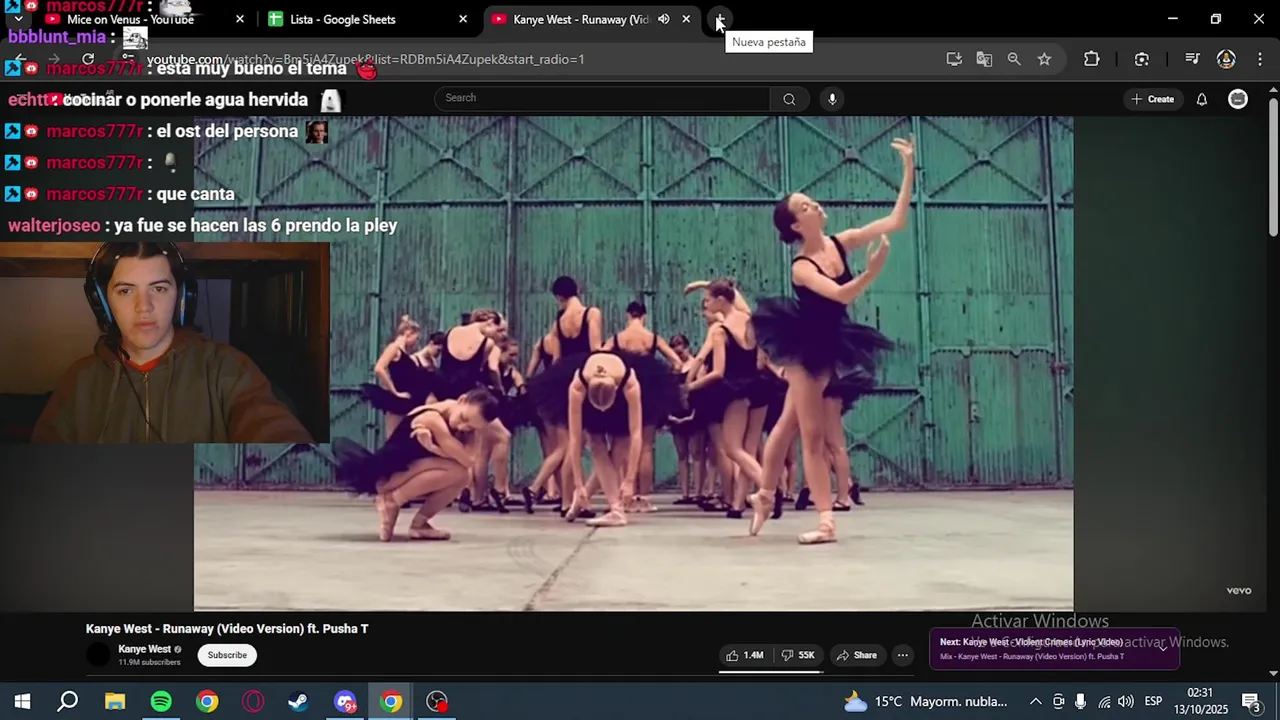The image size is (1280, 720).
Task: Open the volume speaker tray icon
Action: pos(1126,701)
